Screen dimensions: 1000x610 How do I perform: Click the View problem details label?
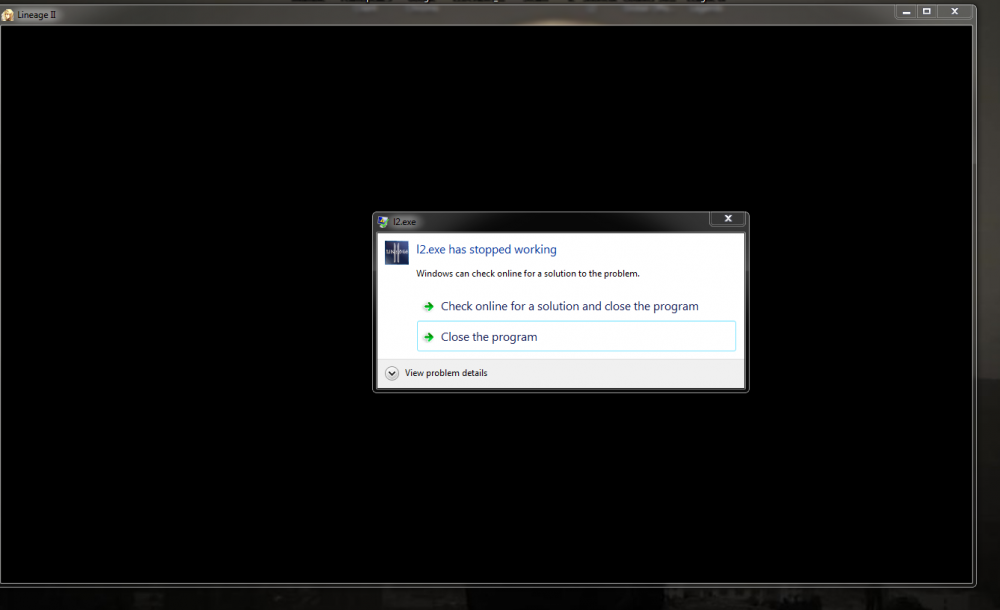click(x=446, y=373)
